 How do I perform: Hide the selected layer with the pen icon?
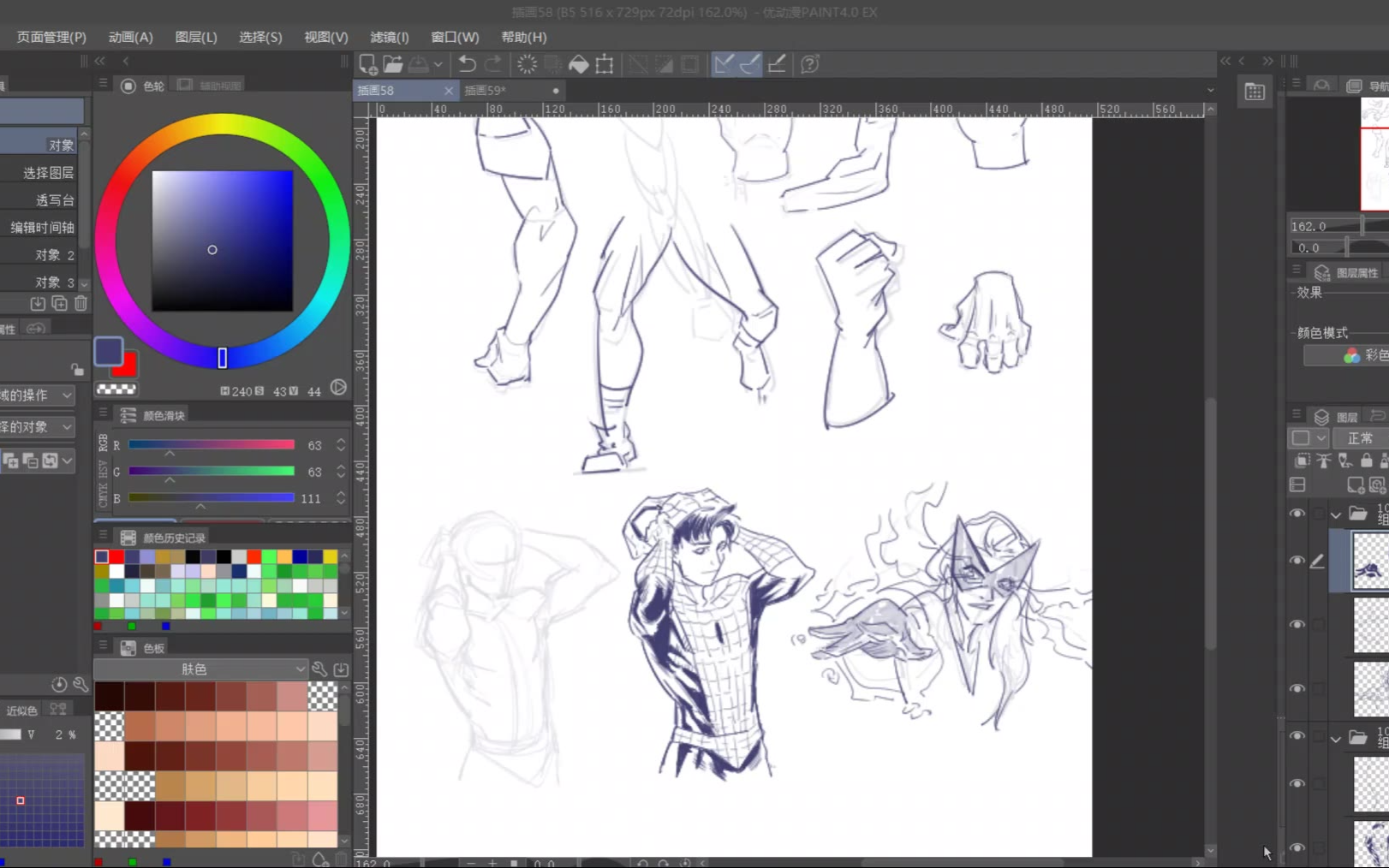[1297, 561]
